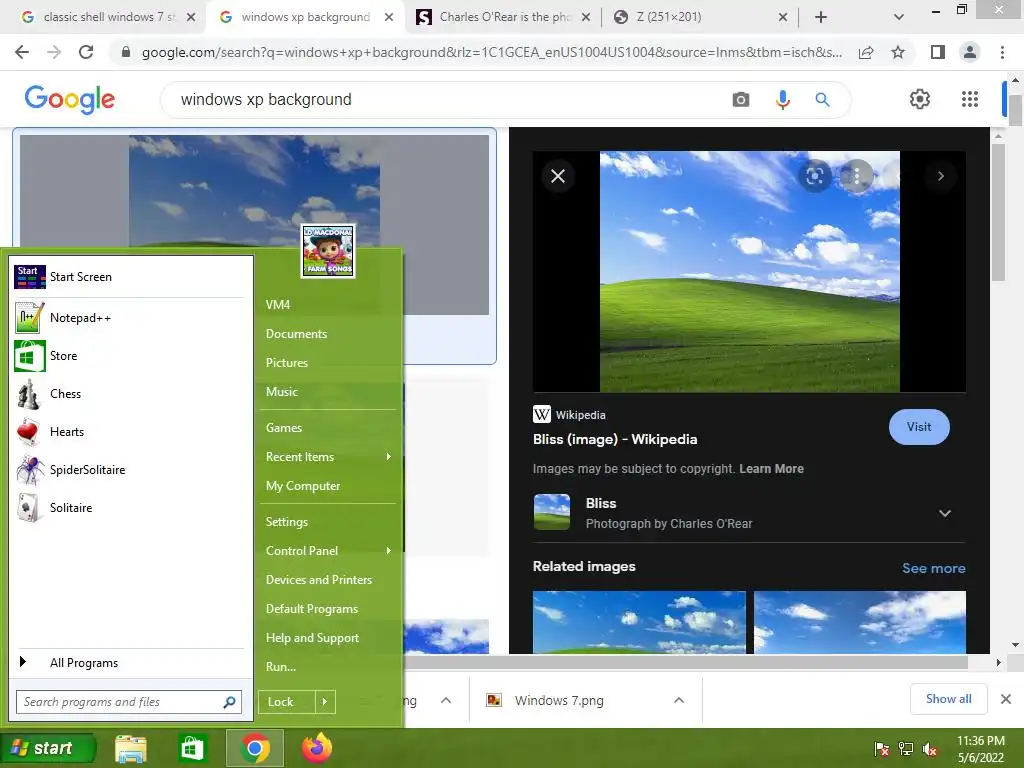Click Google logo to go home
Image resolution: width=1024 pixels, height=768 pixels.
70,99
